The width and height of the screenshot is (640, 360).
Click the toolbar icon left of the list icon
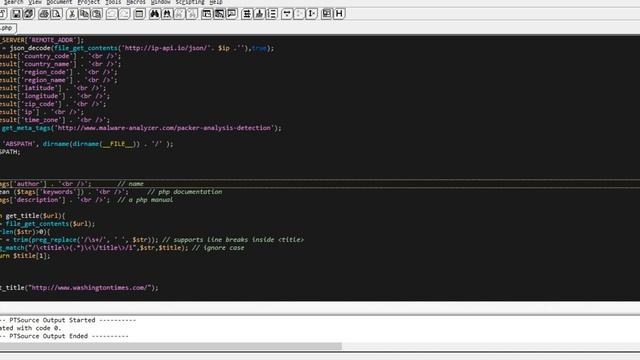coord(259,14)
